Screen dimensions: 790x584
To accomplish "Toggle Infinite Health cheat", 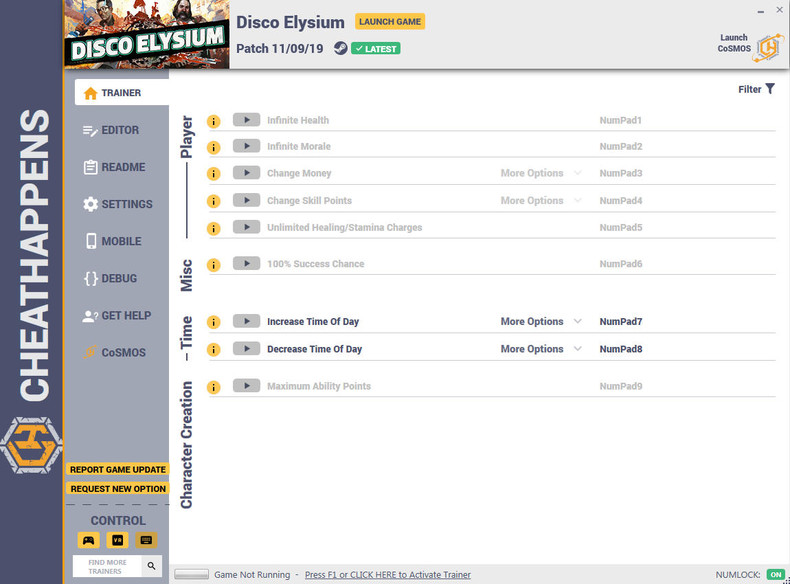I will point(246,120).
